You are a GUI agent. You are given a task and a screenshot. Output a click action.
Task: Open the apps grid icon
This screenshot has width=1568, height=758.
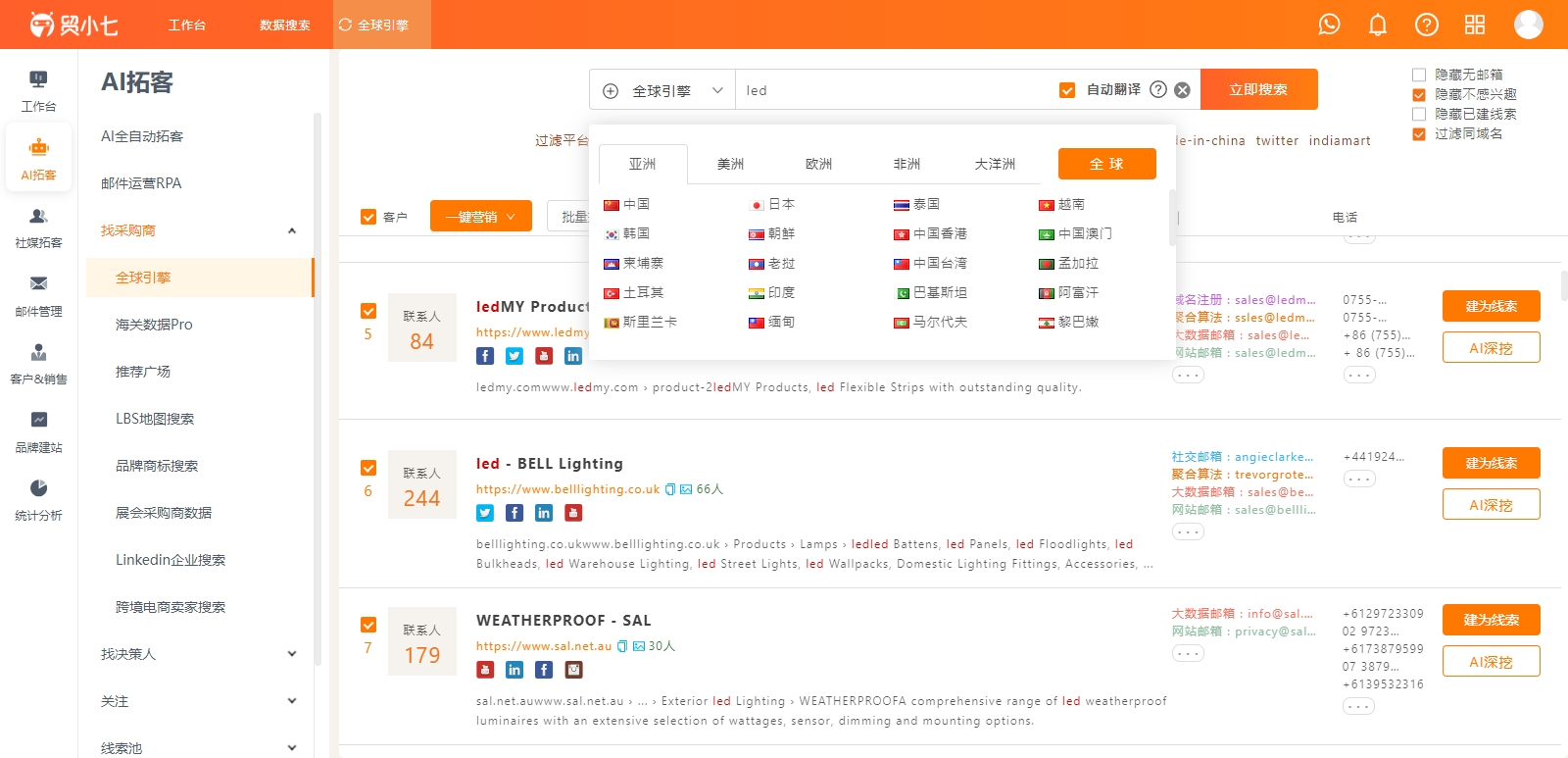click(x=1475, y=25)
